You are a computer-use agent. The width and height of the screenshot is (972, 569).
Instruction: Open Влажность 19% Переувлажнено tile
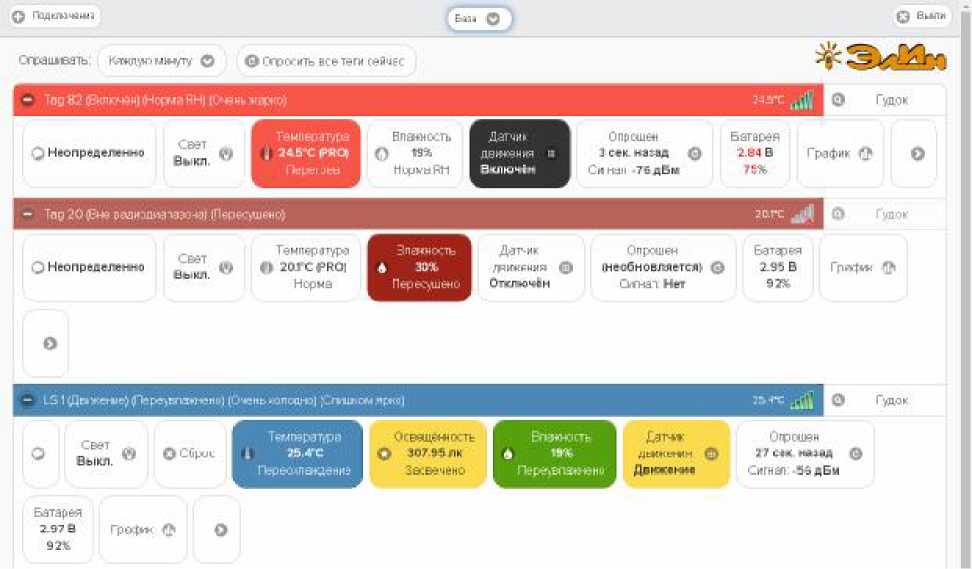coord(555,454)
